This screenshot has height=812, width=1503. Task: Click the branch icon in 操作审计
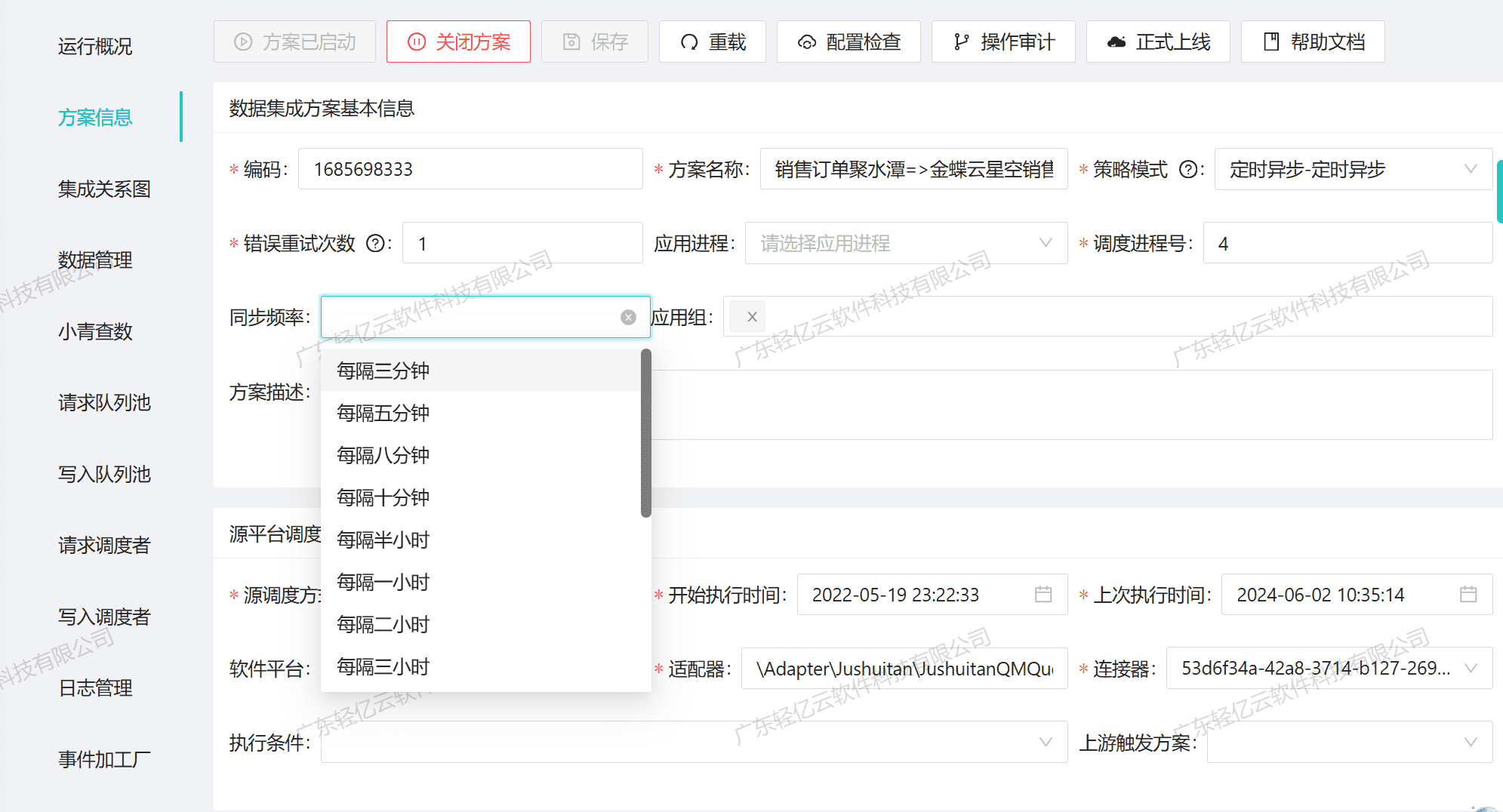tap(961, 42)
